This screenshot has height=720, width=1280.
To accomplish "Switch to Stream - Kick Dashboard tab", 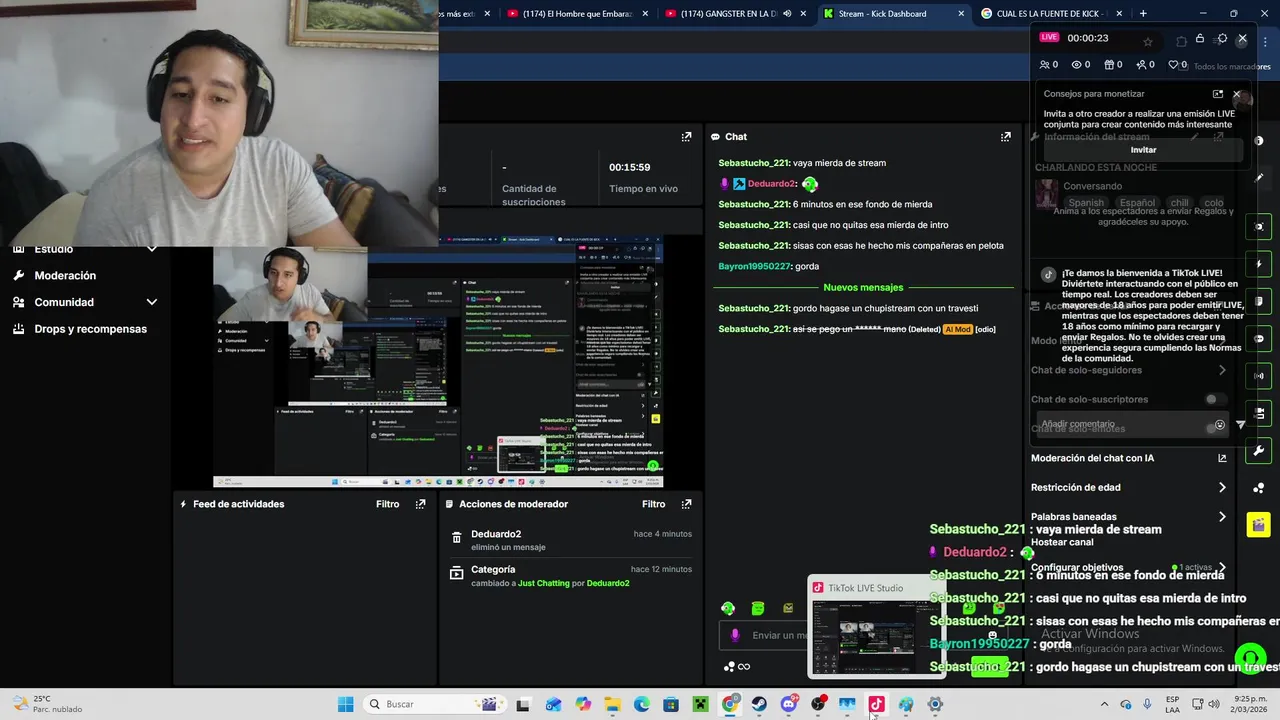I will [893, 14].
